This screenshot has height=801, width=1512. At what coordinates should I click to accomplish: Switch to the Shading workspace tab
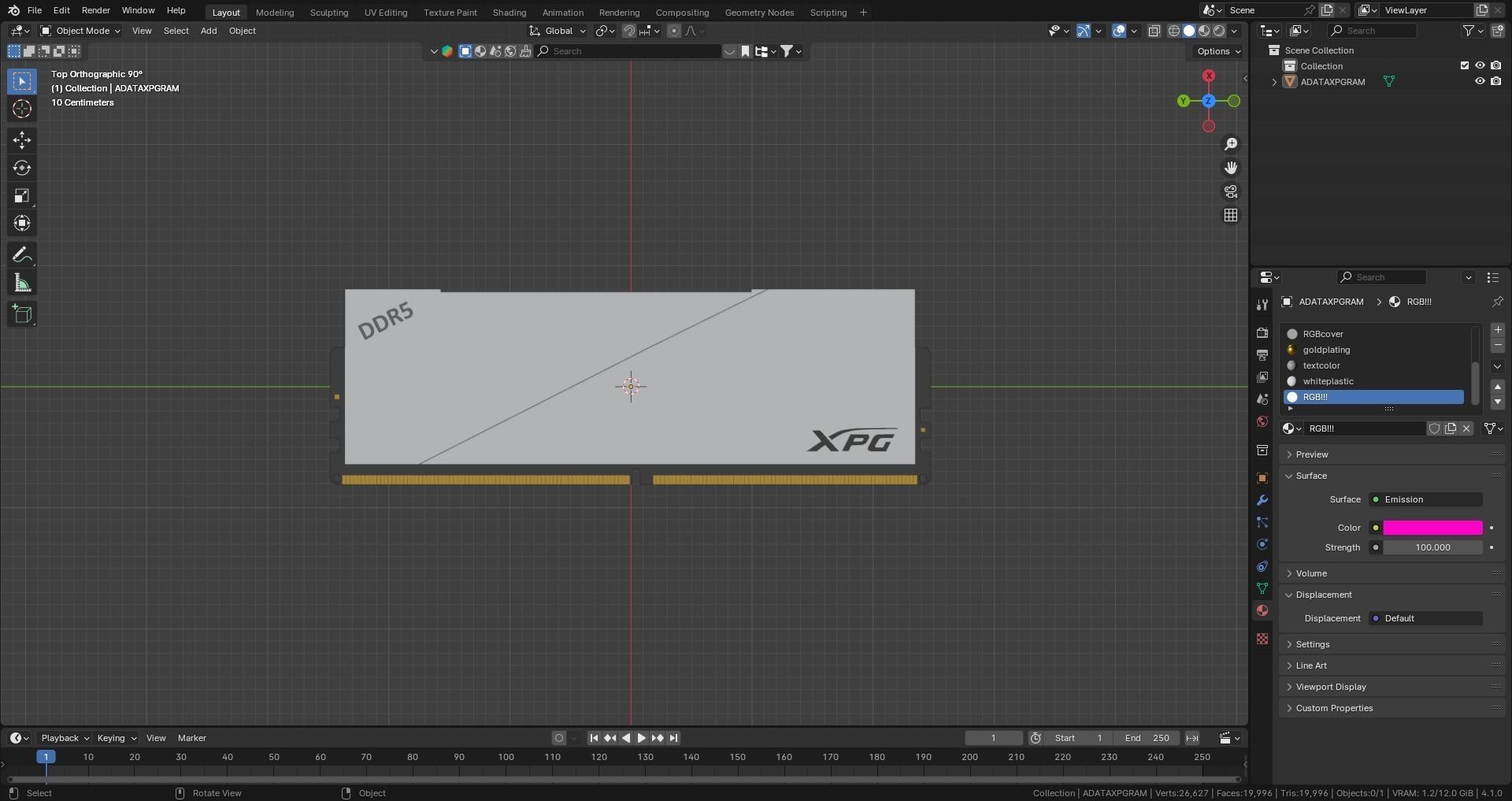(510, 12)
